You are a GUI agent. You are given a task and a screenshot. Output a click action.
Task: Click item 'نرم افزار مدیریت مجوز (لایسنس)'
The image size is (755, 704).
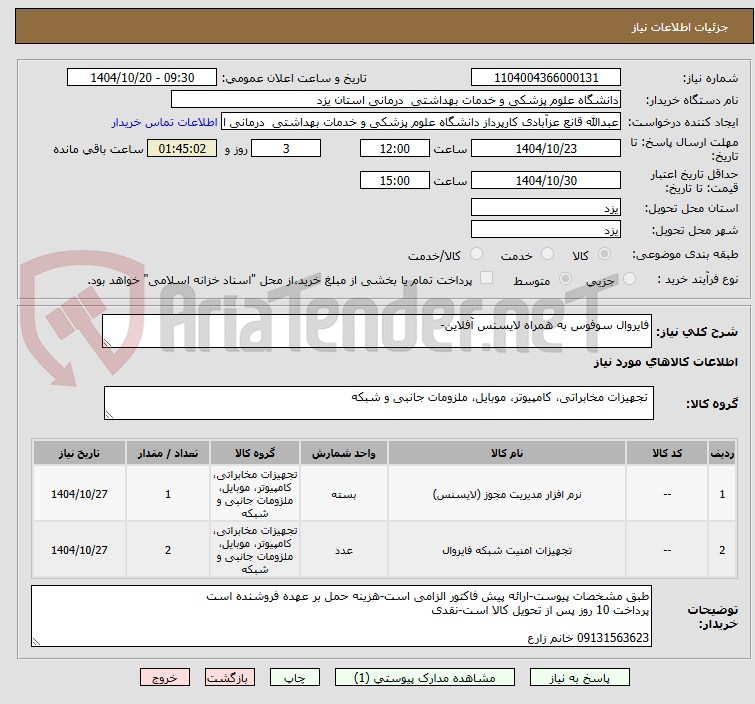pos(507,495)
